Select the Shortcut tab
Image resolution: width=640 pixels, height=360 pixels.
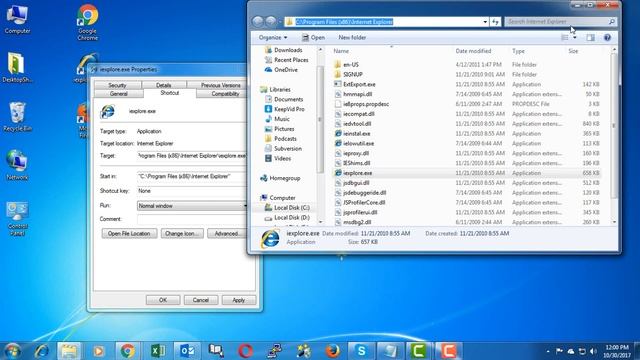pos(170,93)
